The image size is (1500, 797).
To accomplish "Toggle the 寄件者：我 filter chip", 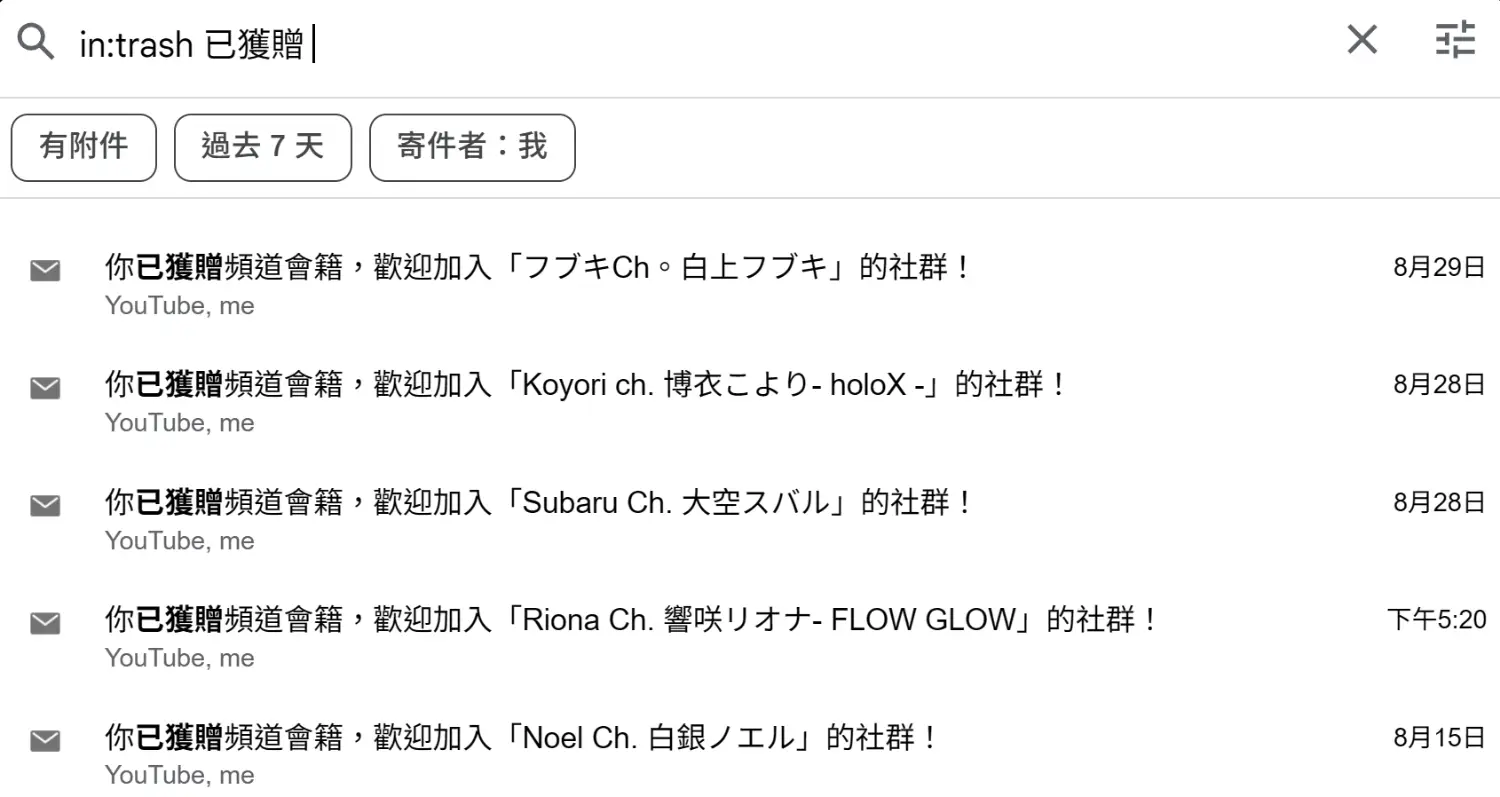I will tap(472, 147).
